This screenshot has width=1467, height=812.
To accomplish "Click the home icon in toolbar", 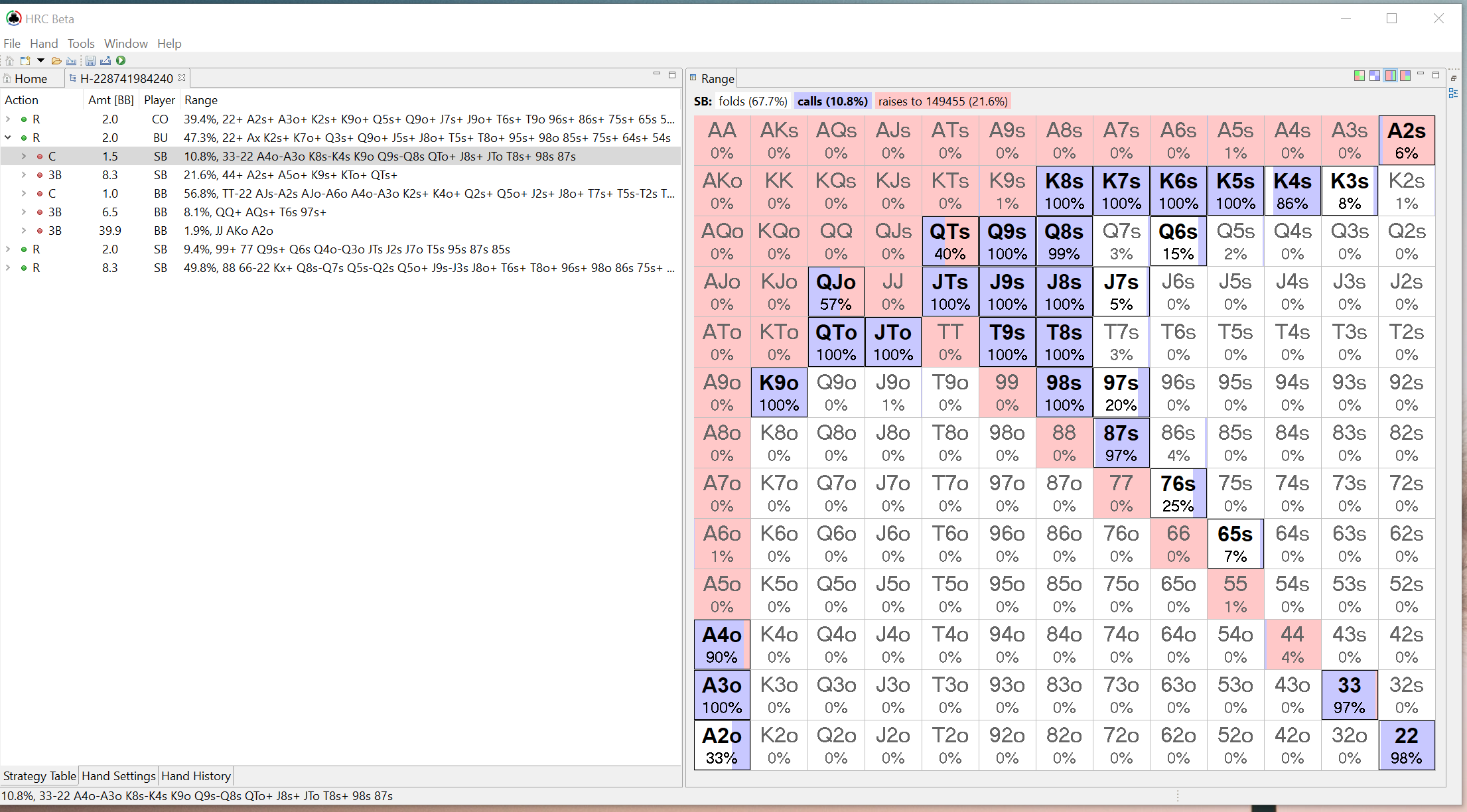I will point(9,60).
